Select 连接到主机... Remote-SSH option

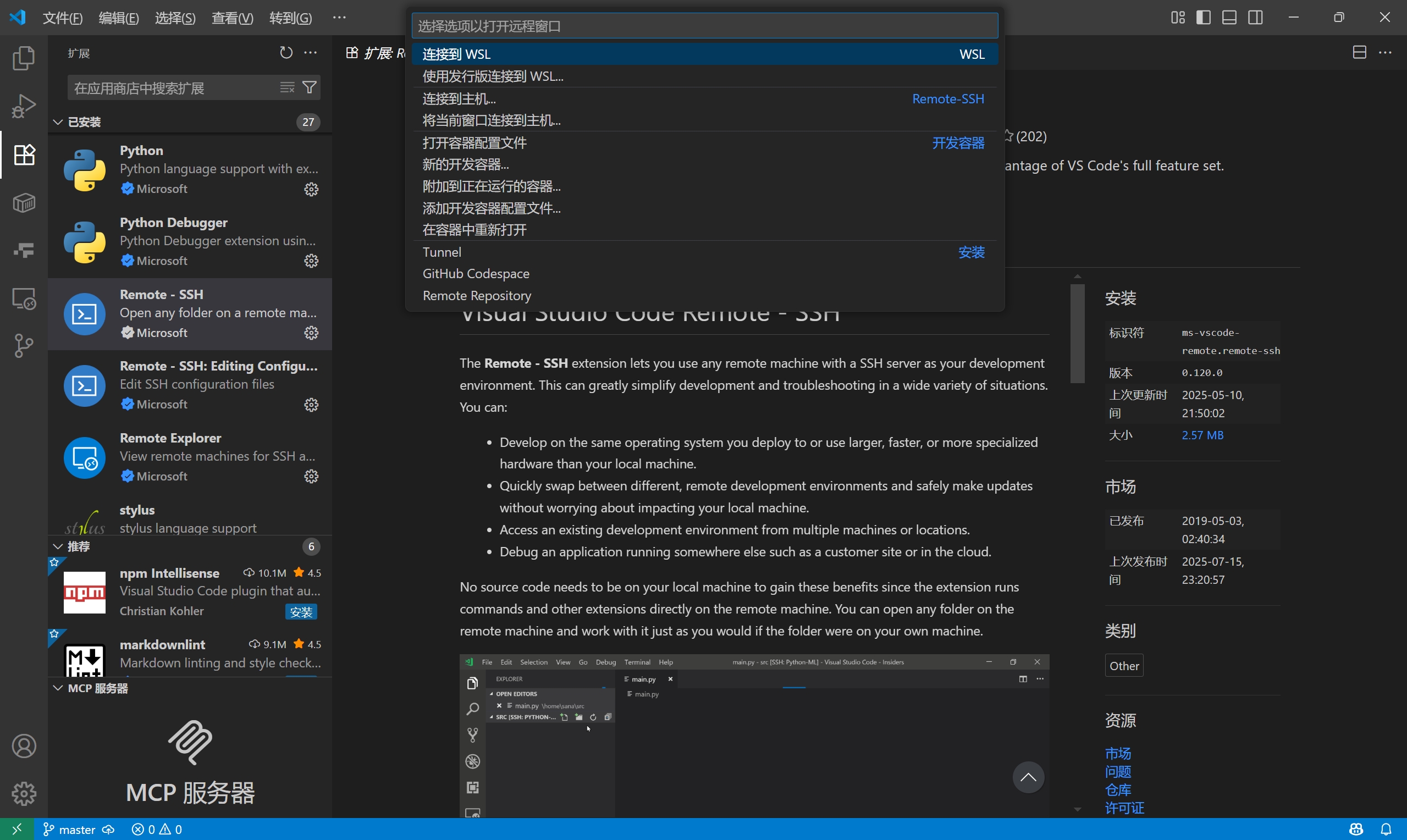[459, 98]
